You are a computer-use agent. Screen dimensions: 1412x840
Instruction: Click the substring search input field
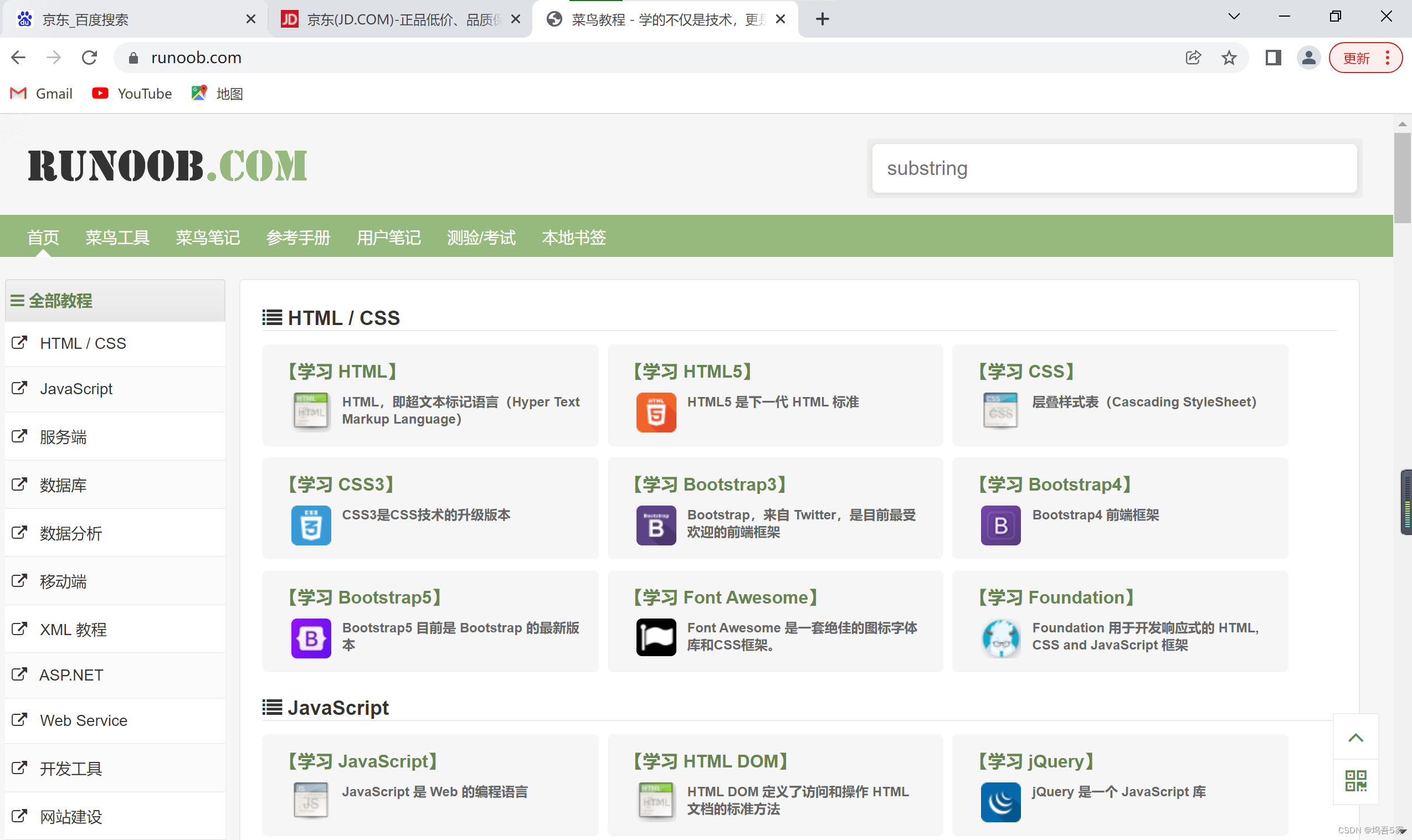(x=1113, y=168)
